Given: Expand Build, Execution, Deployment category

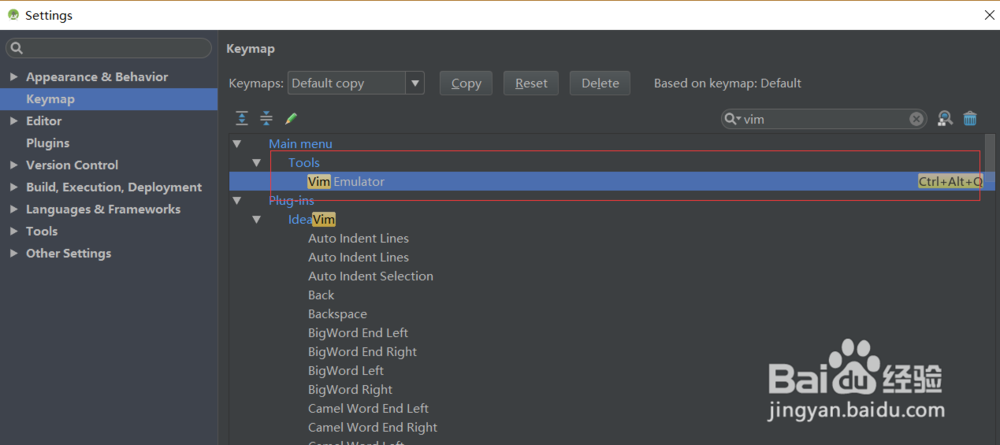Looking at the screenshot, I should point(14,187).
